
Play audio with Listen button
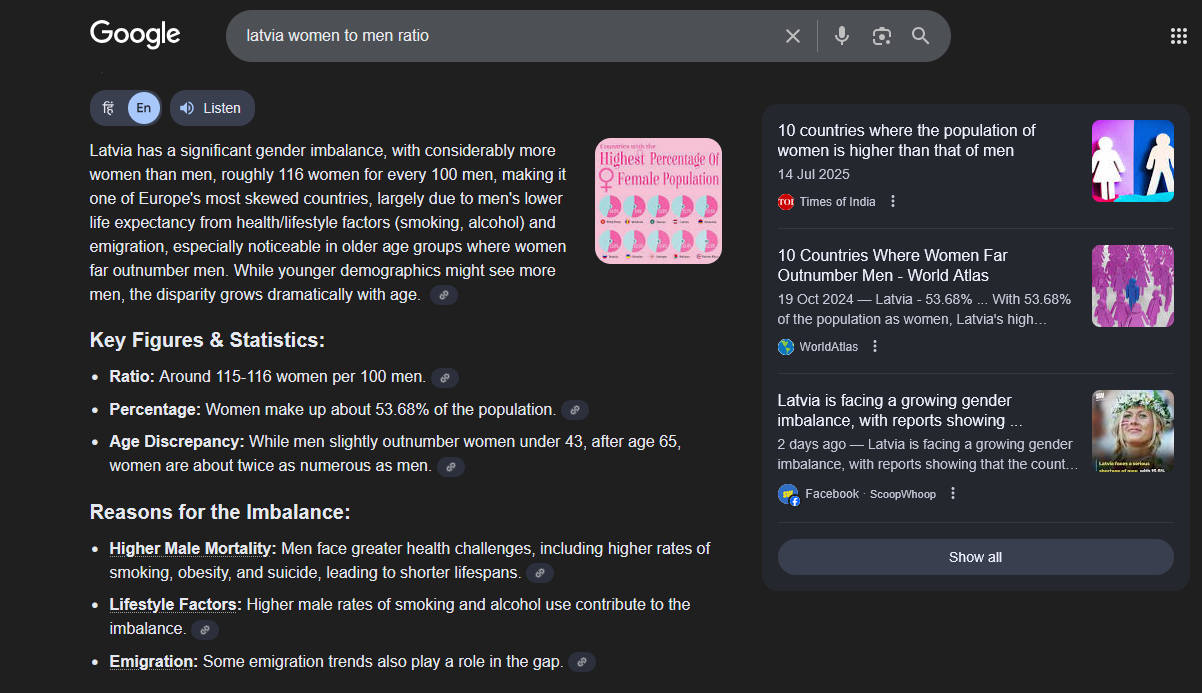click(x=212, y=108)
